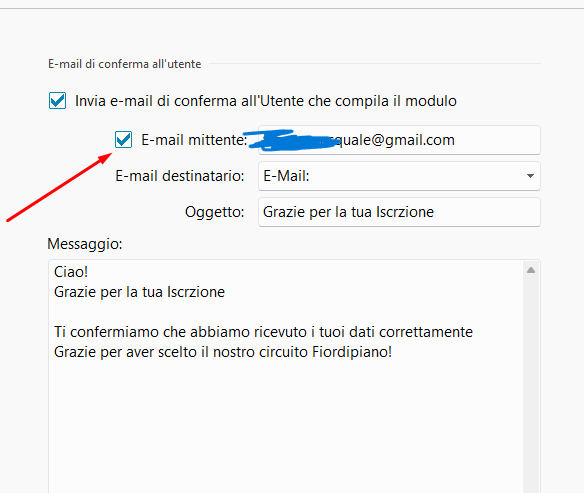
Task: Toggle the 'E-mail mittente' checkbox
Action: pyautogui.click(x=123, y=140)
